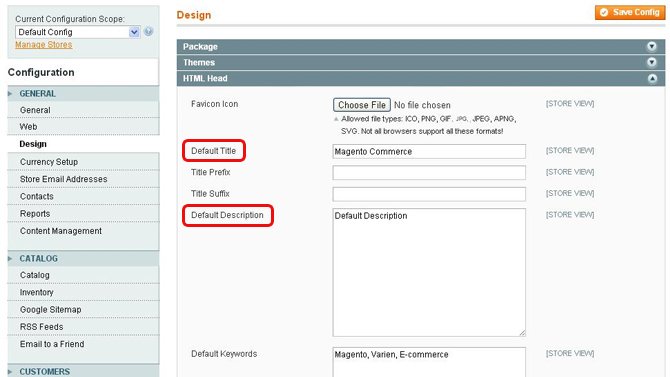Open Content Management settings

tap(83, 231)
